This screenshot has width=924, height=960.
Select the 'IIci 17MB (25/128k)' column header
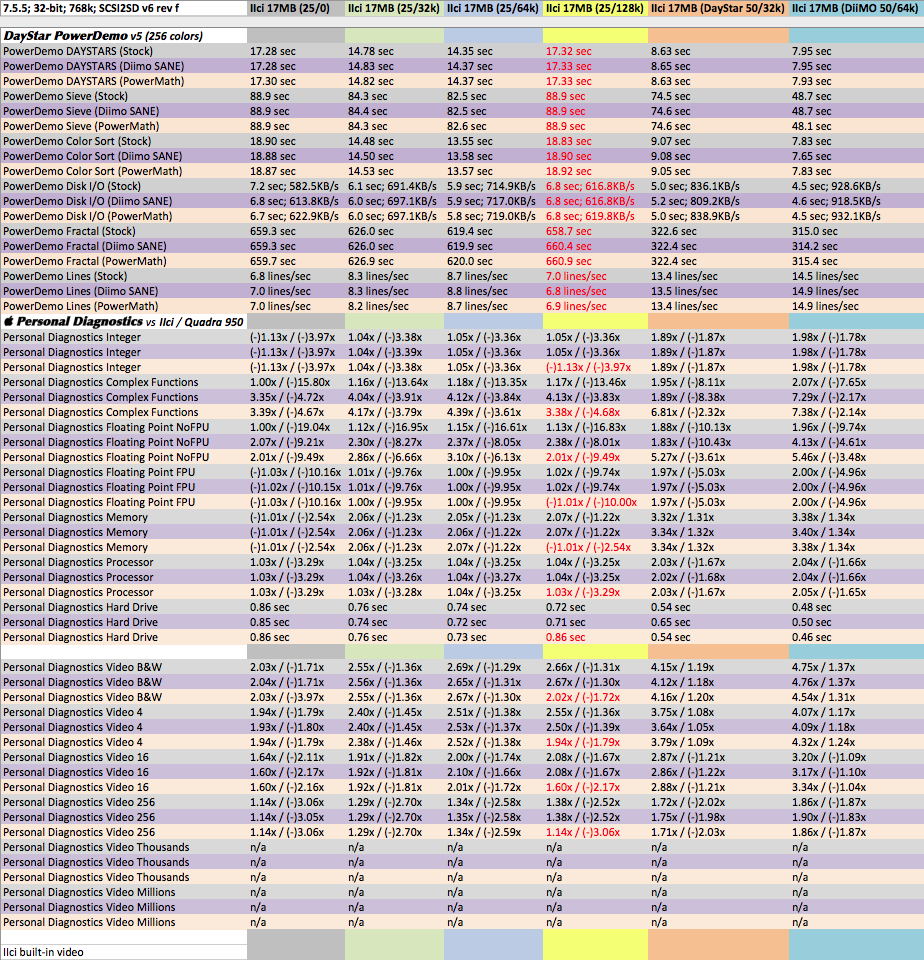click(x=595, y=9)
